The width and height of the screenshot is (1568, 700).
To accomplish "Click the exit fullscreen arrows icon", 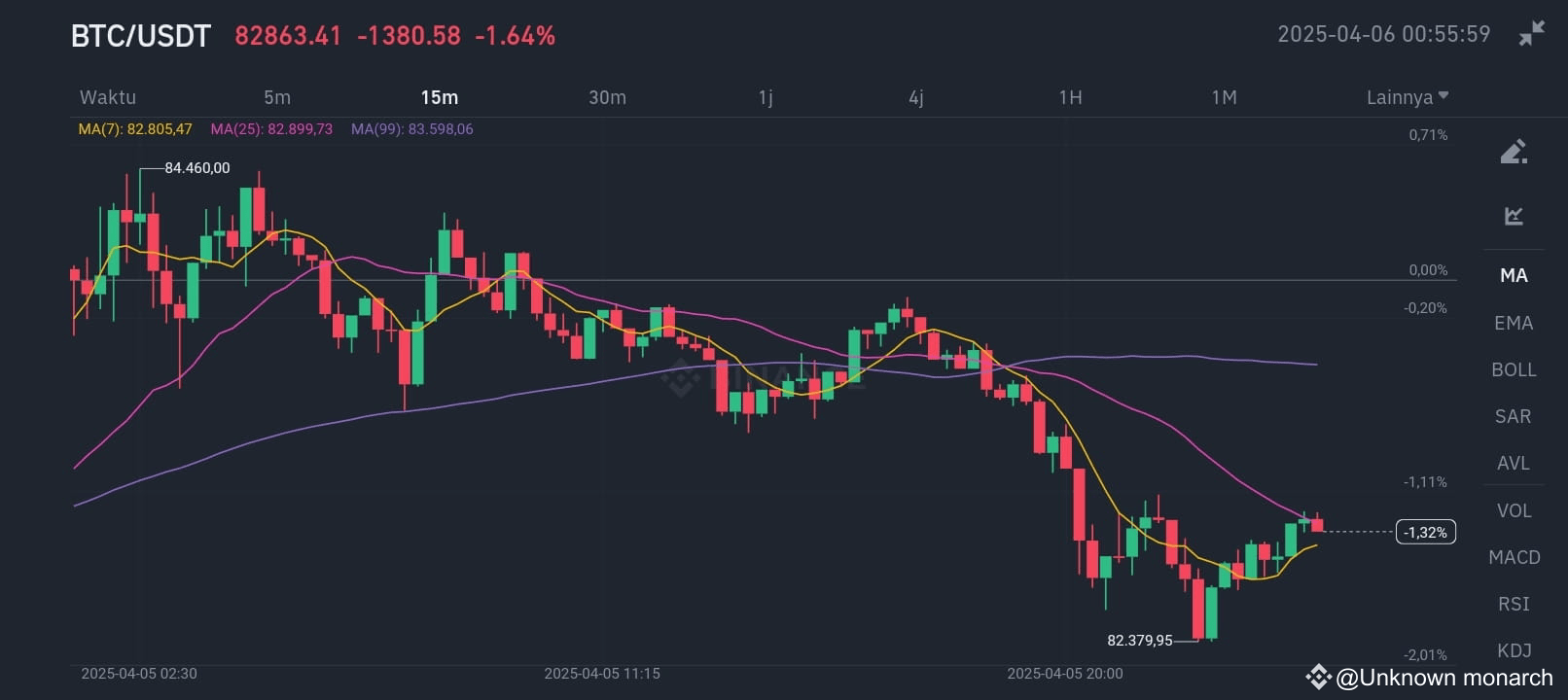I will [1535, 32].
